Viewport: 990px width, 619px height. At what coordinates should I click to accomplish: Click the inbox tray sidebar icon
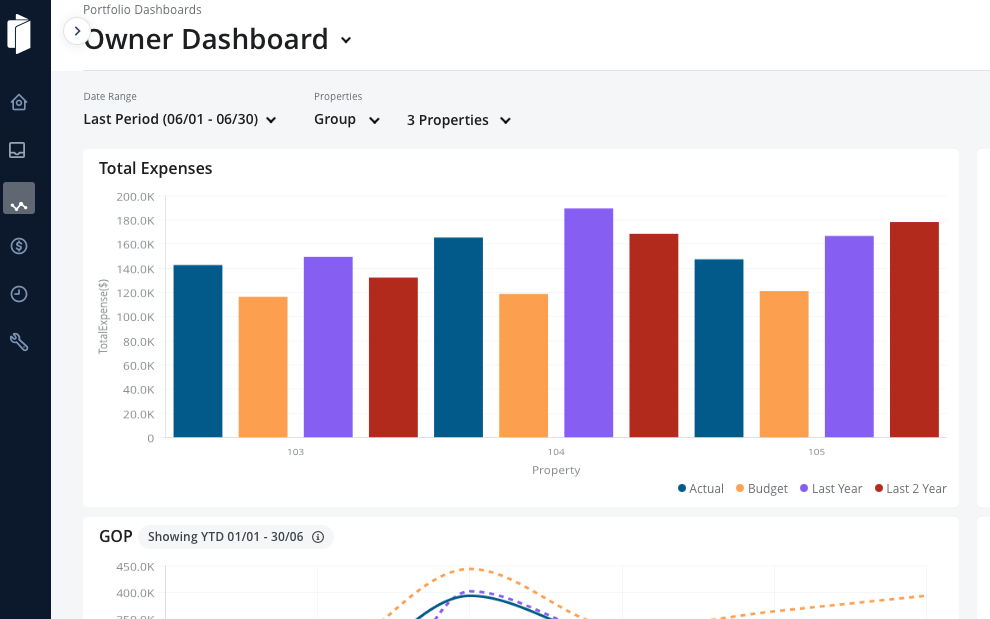[x=18, y=150]
